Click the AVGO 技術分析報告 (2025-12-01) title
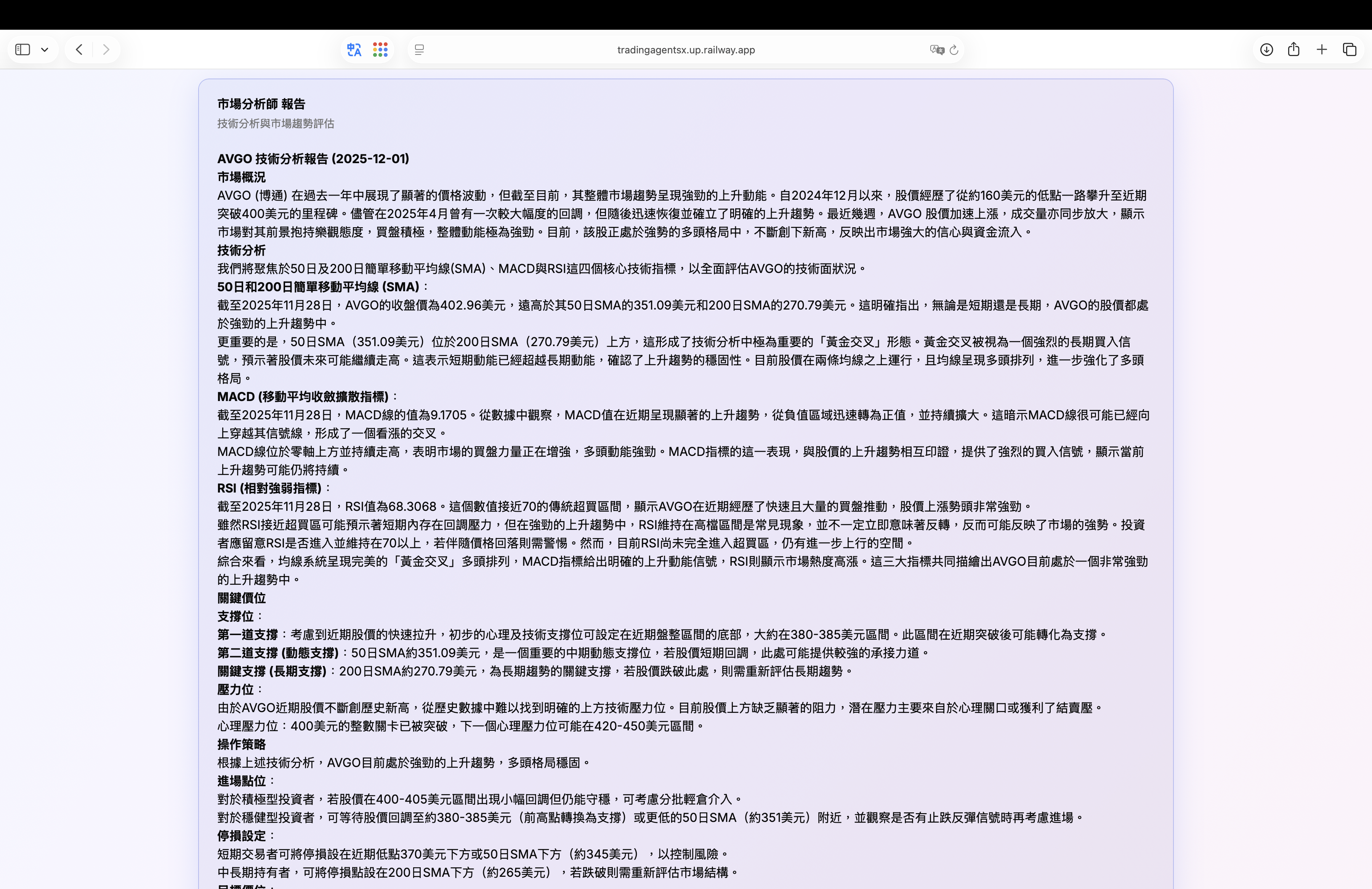 (313, 159)
